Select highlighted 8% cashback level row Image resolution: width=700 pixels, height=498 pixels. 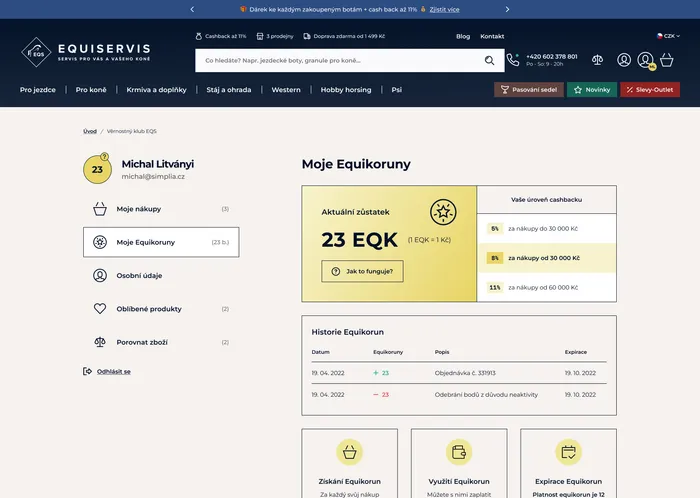tap(546, 258)
